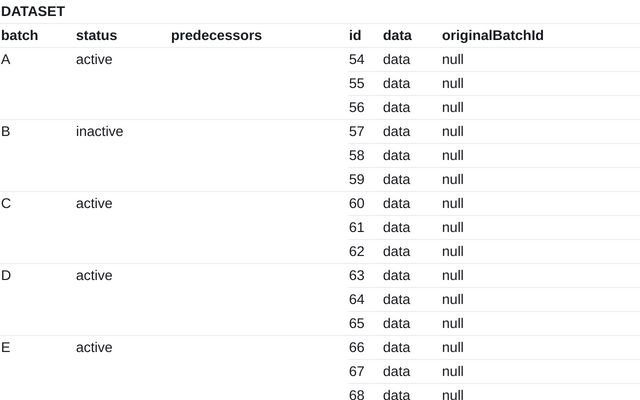This screenshot has height=400, width=640.
Task: Click the batch column header
Action: (19, 35)
